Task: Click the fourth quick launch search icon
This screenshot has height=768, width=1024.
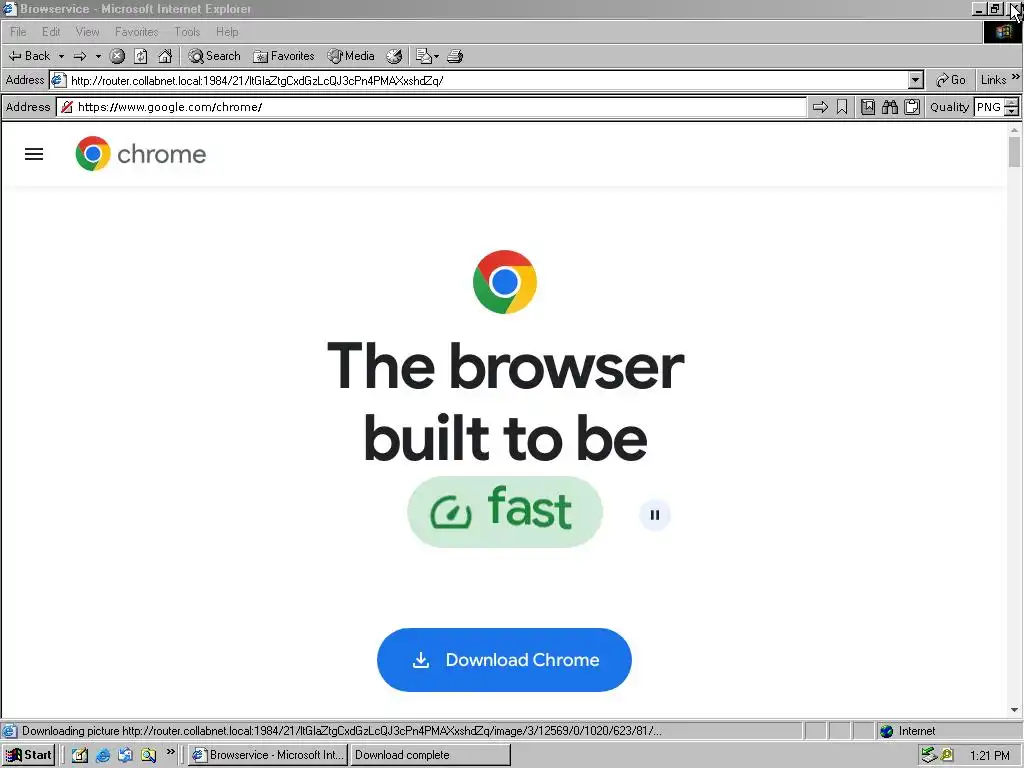Action: pos(148,755)
